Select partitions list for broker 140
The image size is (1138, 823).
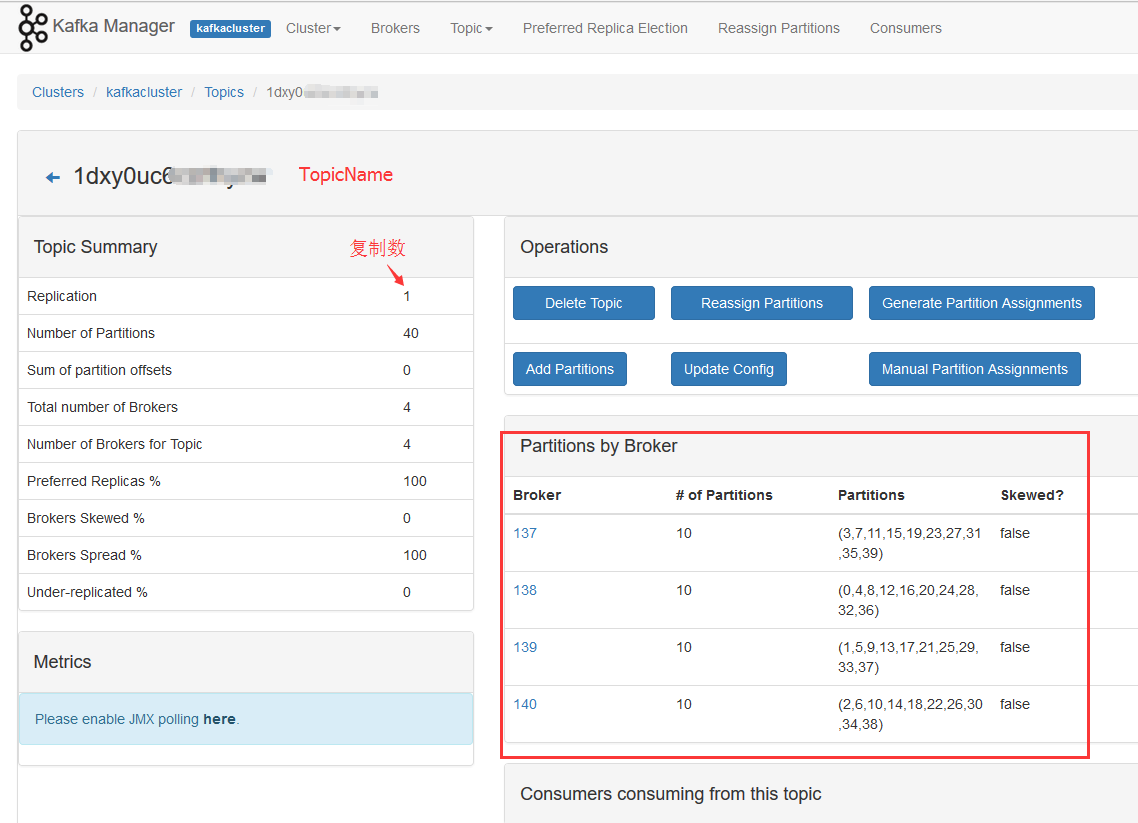point(910,714)
